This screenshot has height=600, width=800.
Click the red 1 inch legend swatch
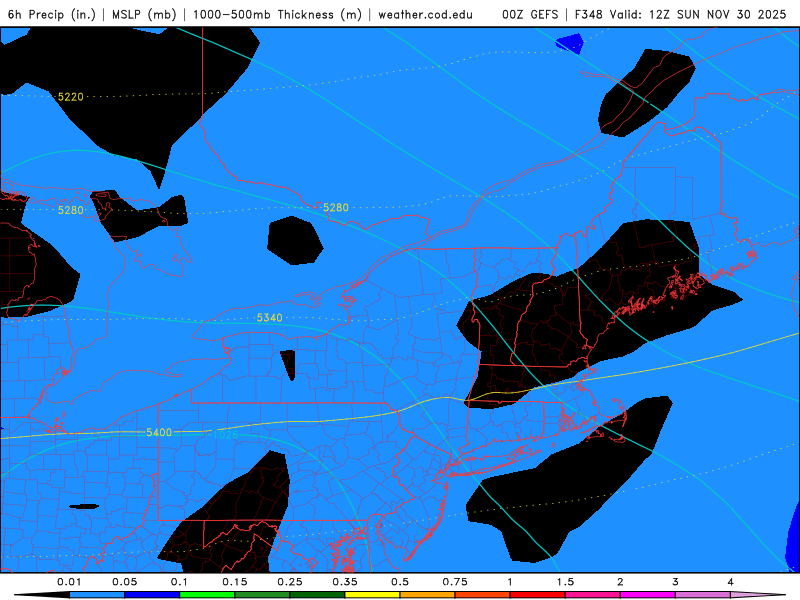click(538, 595)
